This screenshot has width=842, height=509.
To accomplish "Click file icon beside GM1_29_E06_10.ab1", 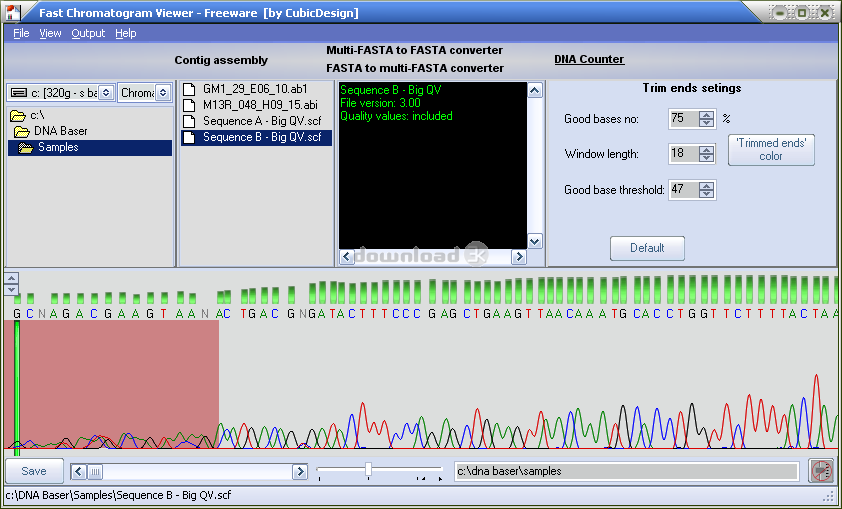I will (189, 89).
